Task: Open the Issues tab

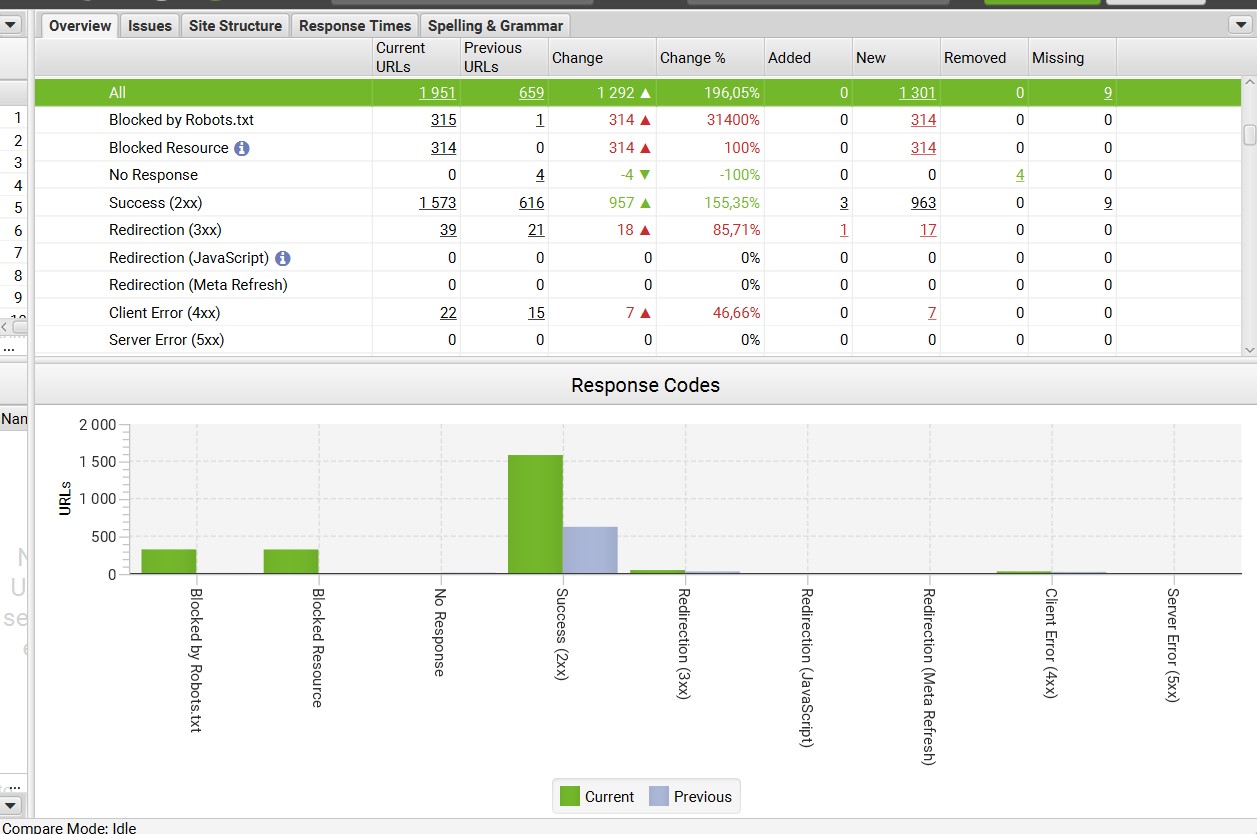Action: click(x=150, y=26)
